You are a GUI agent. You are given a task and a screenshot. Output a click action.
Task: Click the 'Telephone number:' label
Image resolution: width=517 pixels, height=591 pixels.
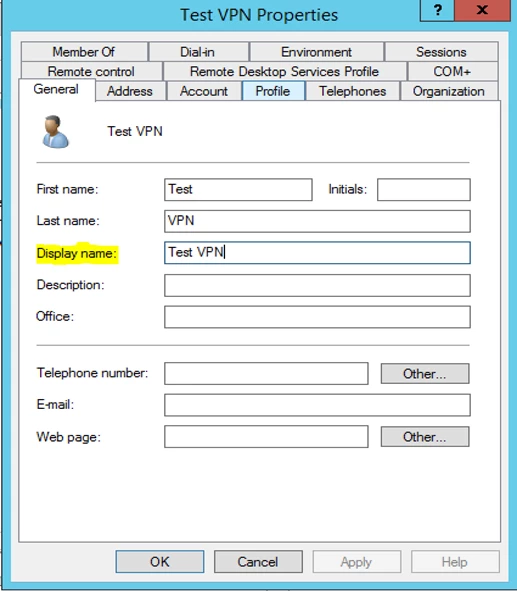point(92,373)
